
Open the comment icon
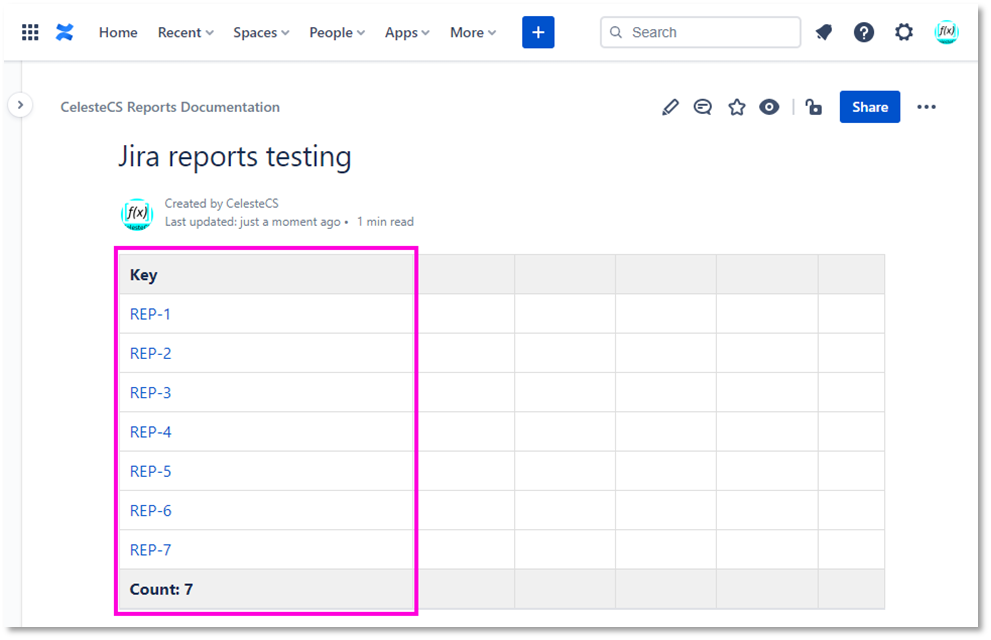click(x=702, y=107)
